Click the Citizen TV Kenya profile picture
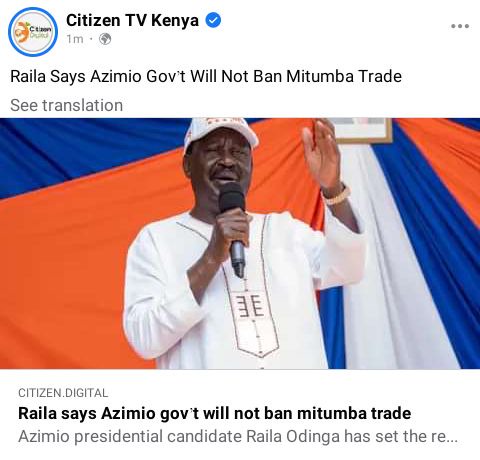The height and width of the screenshot is (460, 480). point(33,32)
